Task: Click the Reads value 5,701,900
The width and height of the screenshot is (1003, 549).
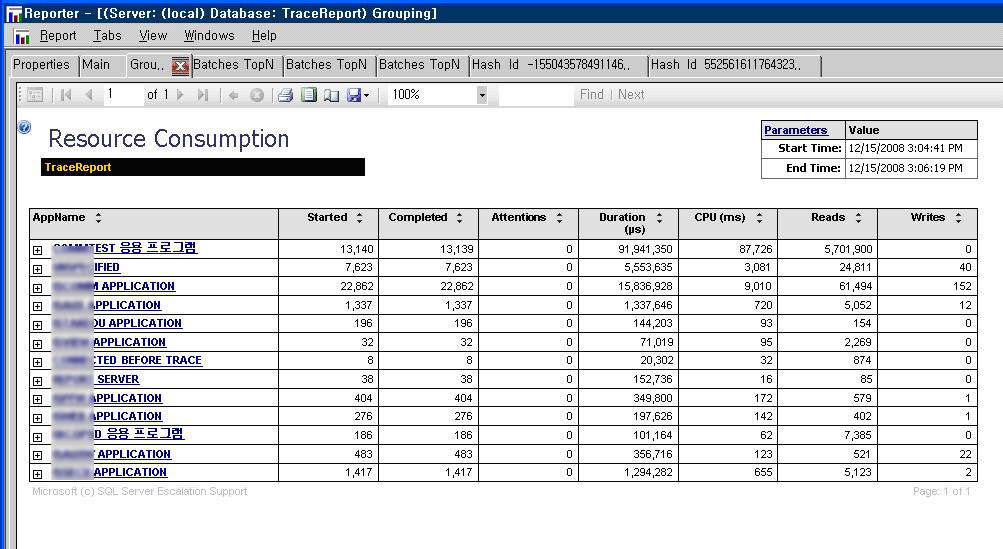Action: click(848, 249)
